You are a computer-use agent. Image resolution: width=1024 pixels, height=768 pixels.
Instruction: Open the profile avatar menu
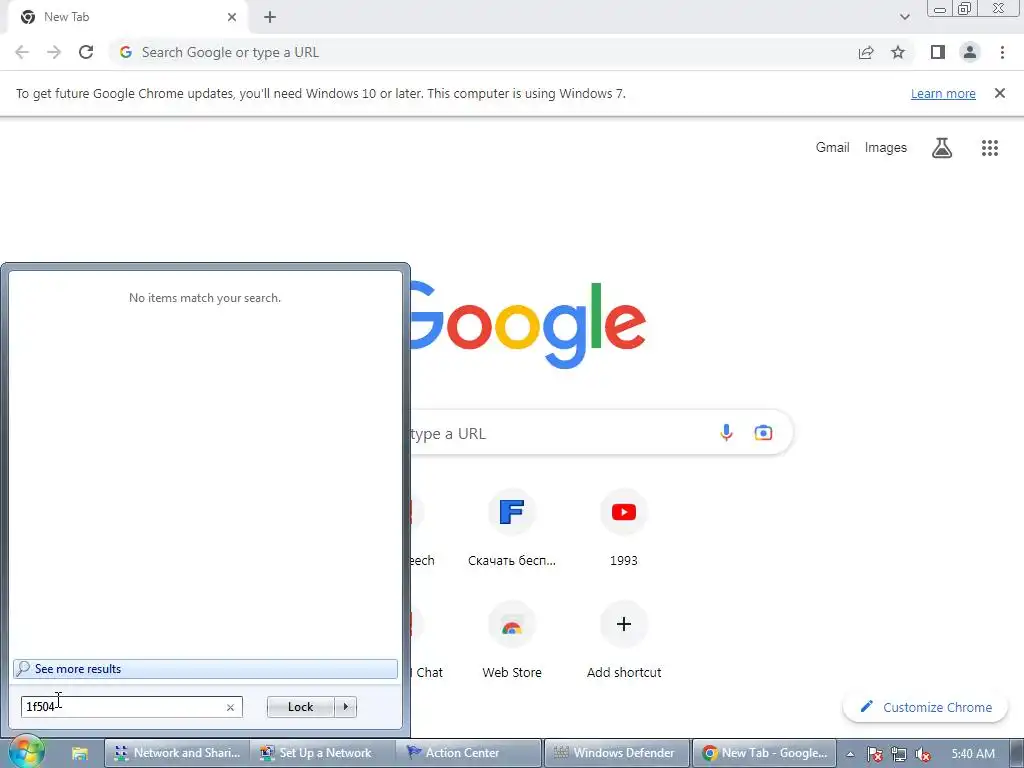(x=970, y=52)
